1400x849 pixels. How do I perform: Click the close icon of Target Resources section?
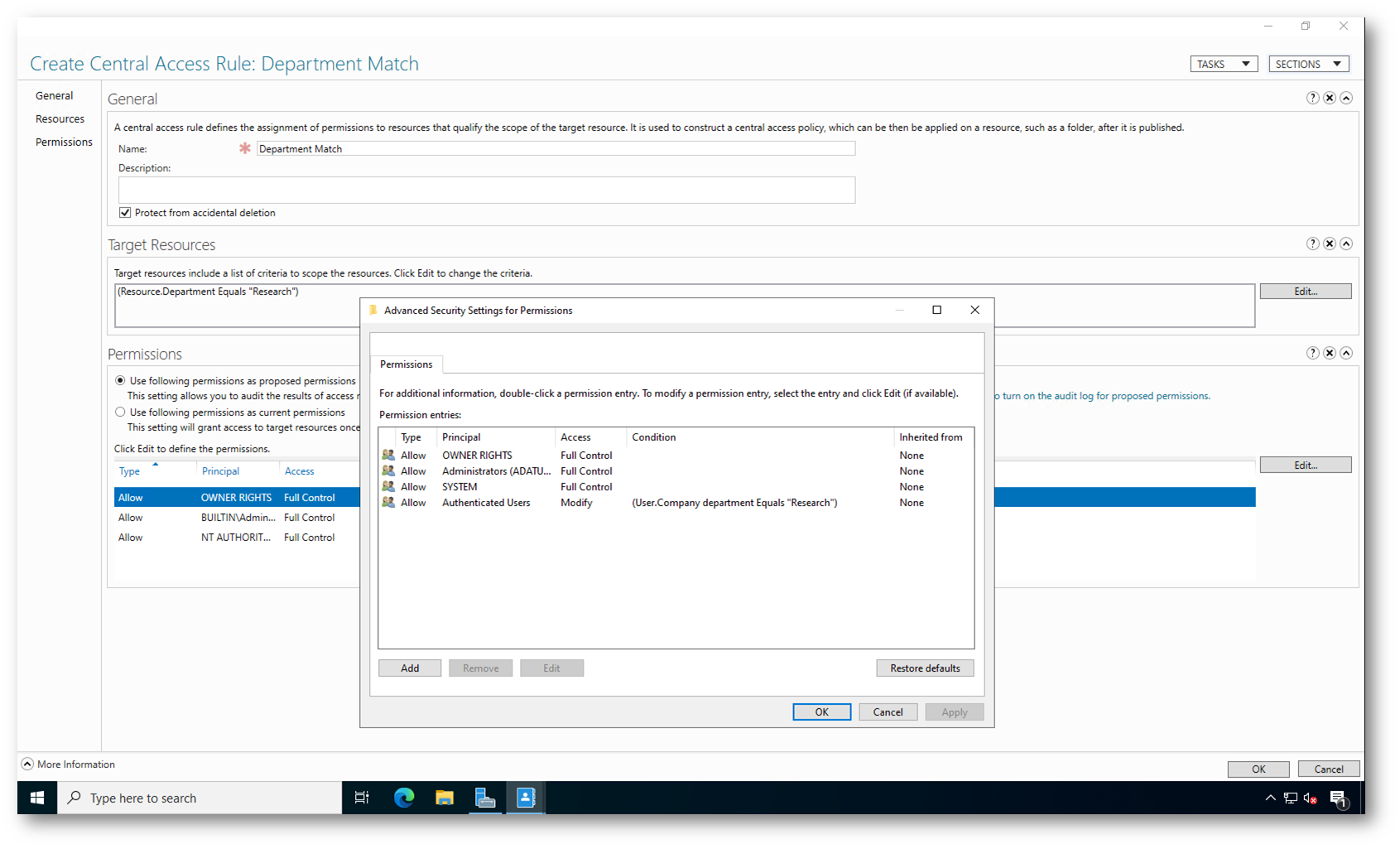click(x=1329, y=244)
